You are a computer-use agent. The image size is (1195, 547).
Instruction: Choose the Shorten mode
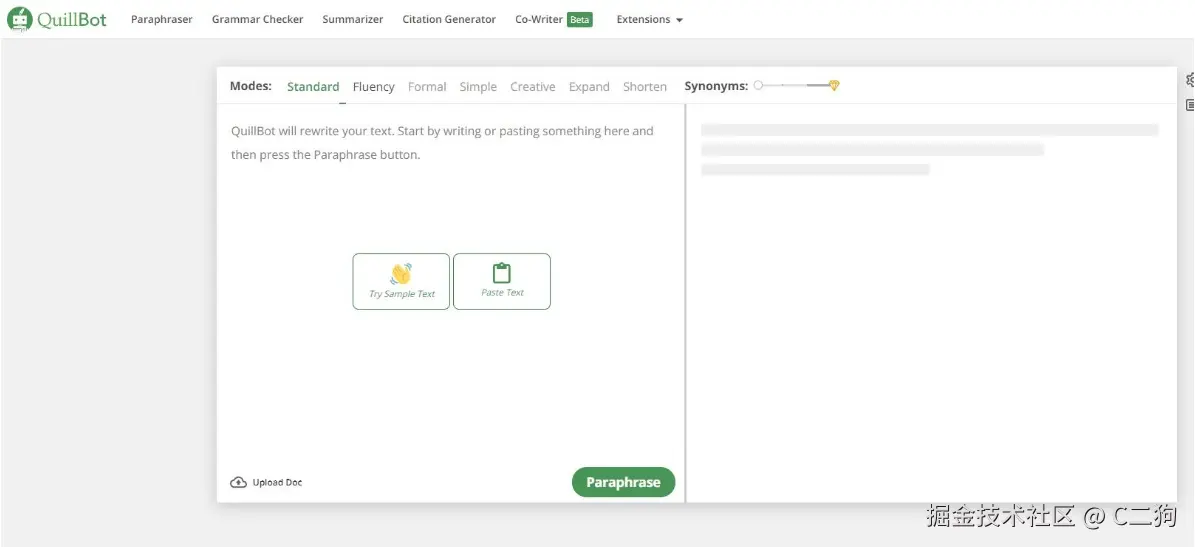click(645, 86)
